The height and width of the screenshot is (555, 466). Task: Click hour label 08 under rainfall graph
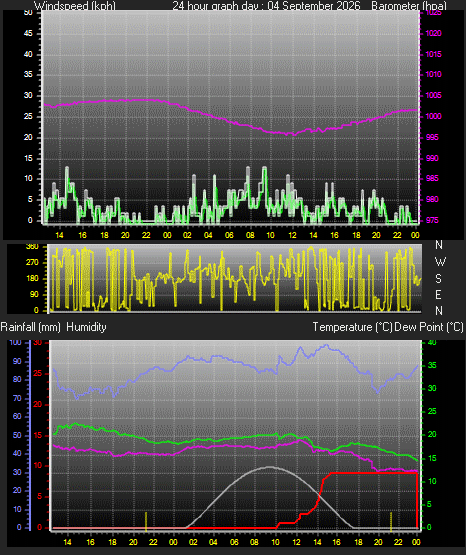coord(254,542)
